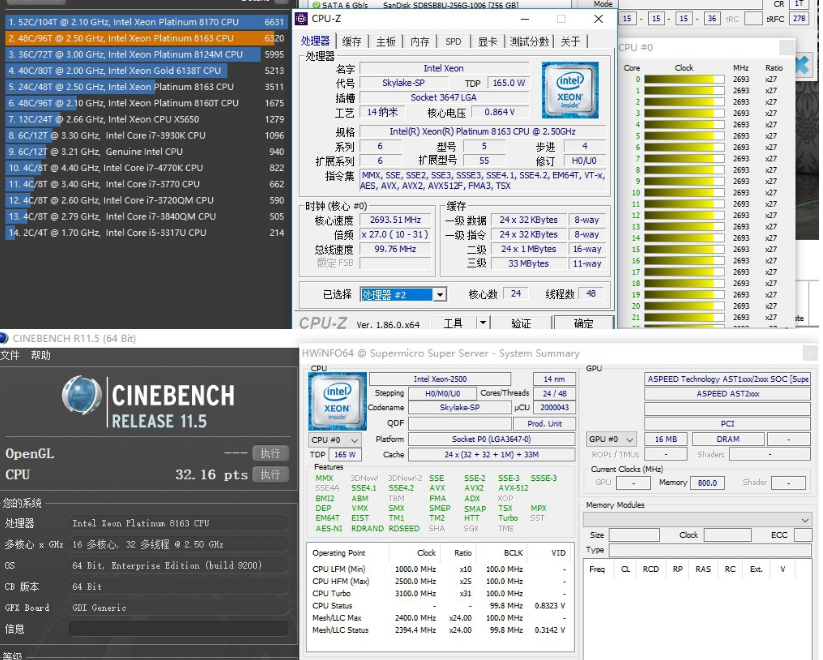Click the 2693.51 MHz core speed value
This screenshot has width=823, height=660.
click(x=395, y=220)
